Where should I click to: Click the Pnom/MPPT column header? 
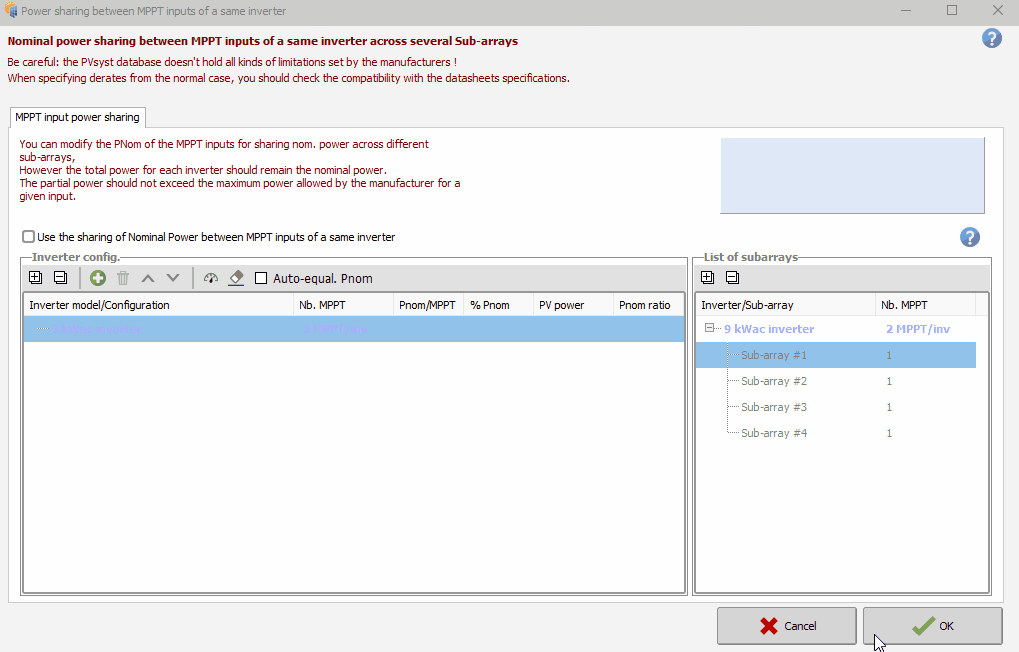pyautogui.click(x=427, y=305)
